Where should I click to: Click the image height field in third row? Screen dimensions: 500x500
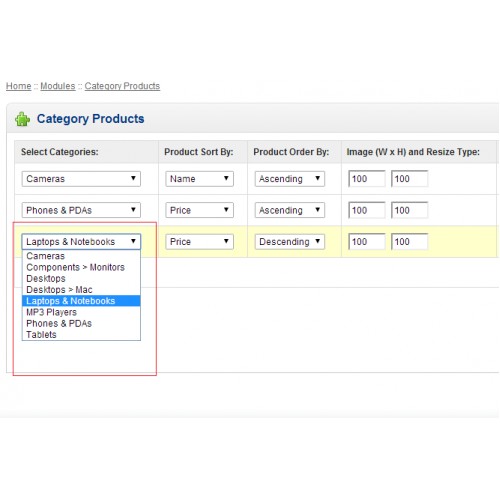coord(409,242)
